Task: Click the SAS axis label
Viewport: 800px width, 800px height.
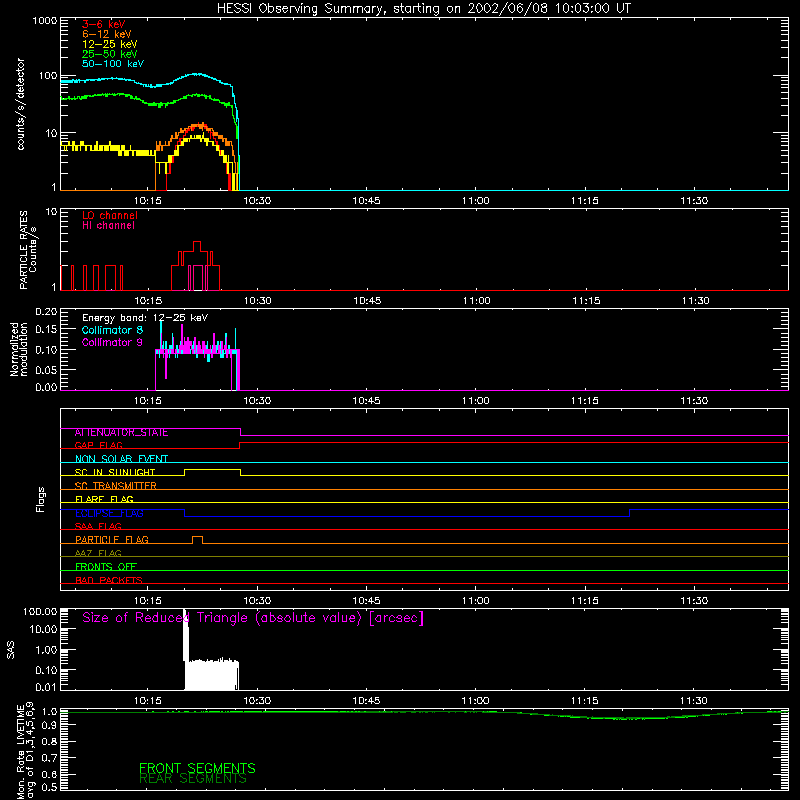Action: point(11,650)
